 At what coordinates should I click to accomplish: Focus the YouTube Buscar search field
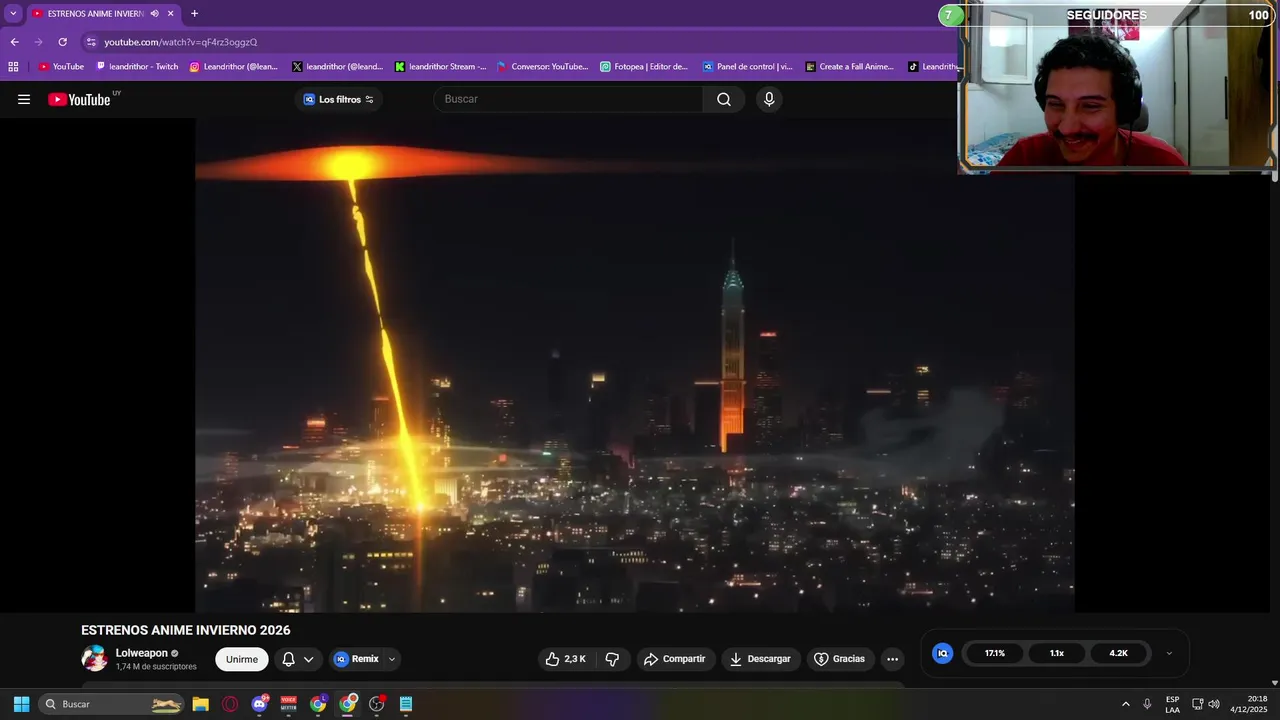(x=568, y=99)
